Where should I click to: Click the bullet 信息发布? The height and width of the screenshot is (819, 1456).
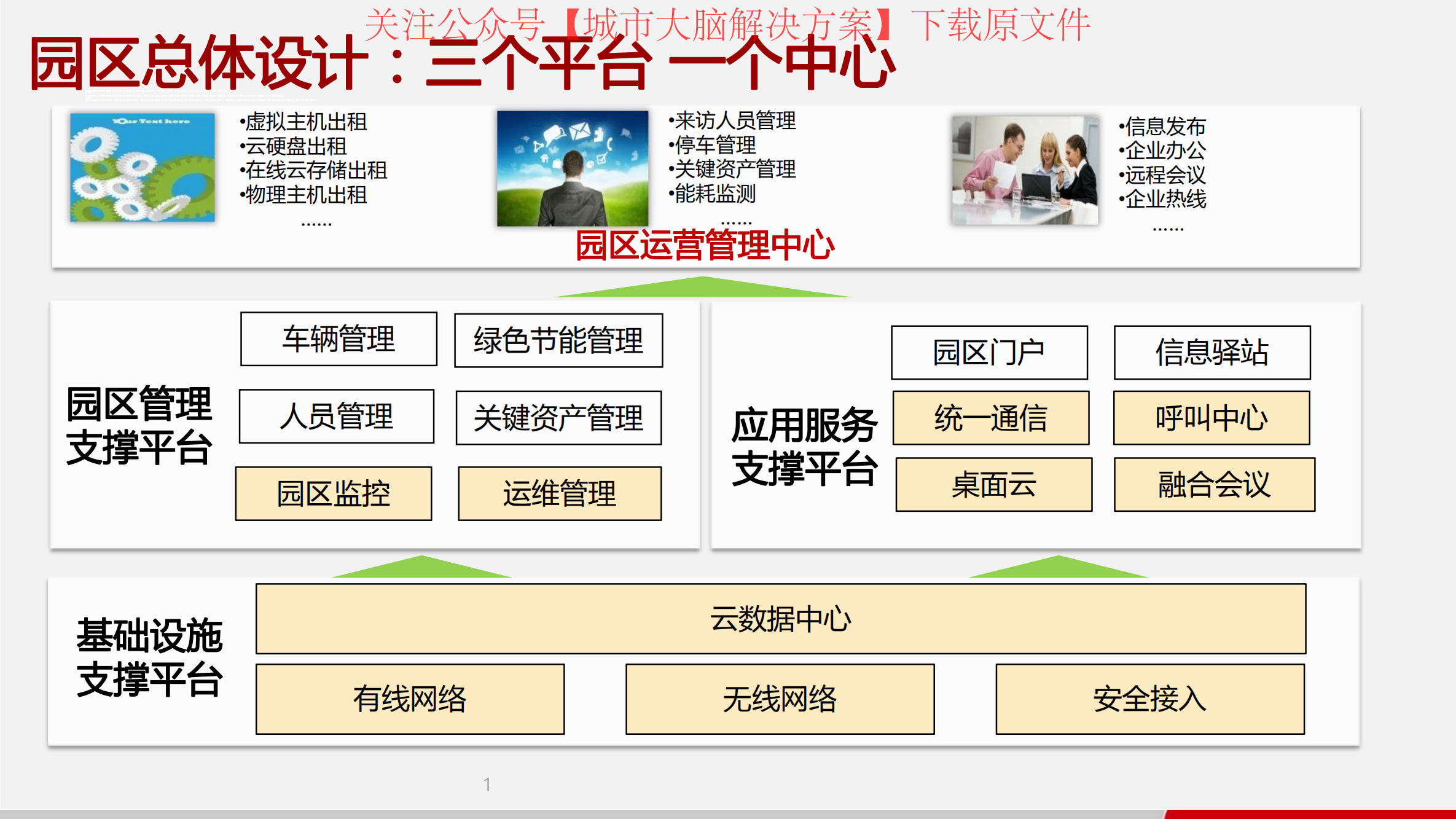pos(1162,127)
